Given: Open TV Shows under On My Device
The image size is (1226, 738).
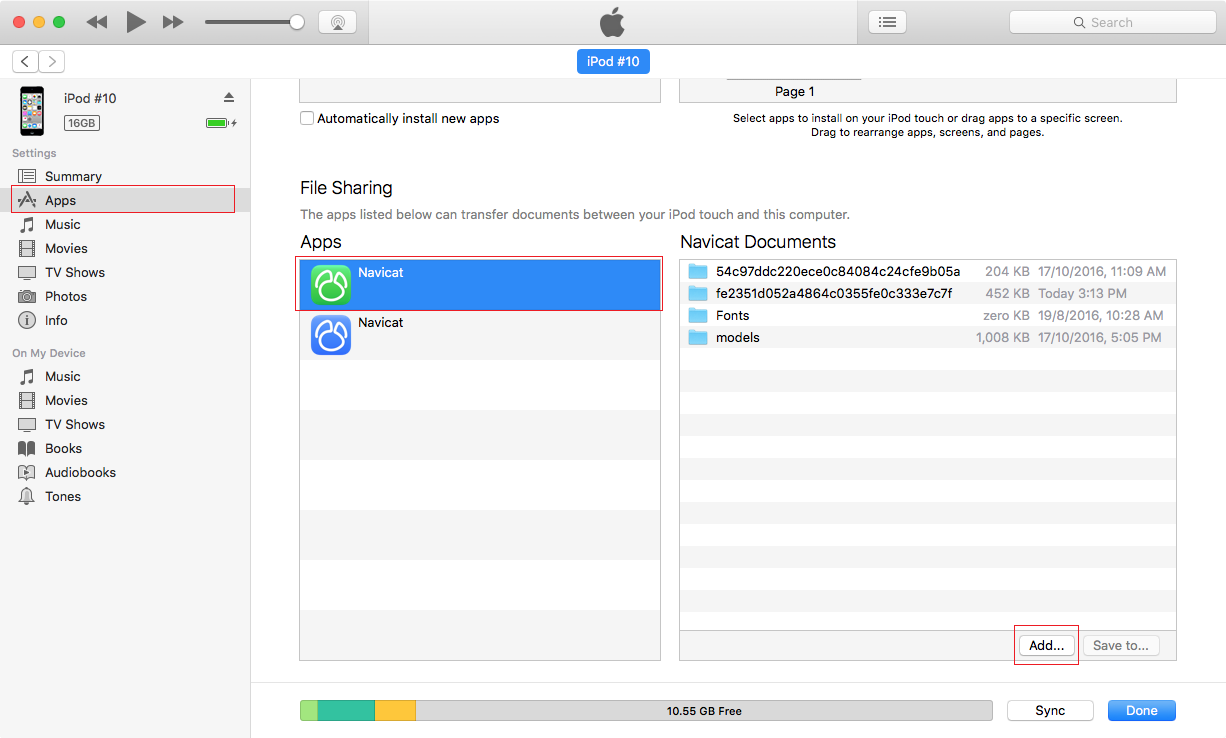Looking at the screenshot, I should (125, 424).
